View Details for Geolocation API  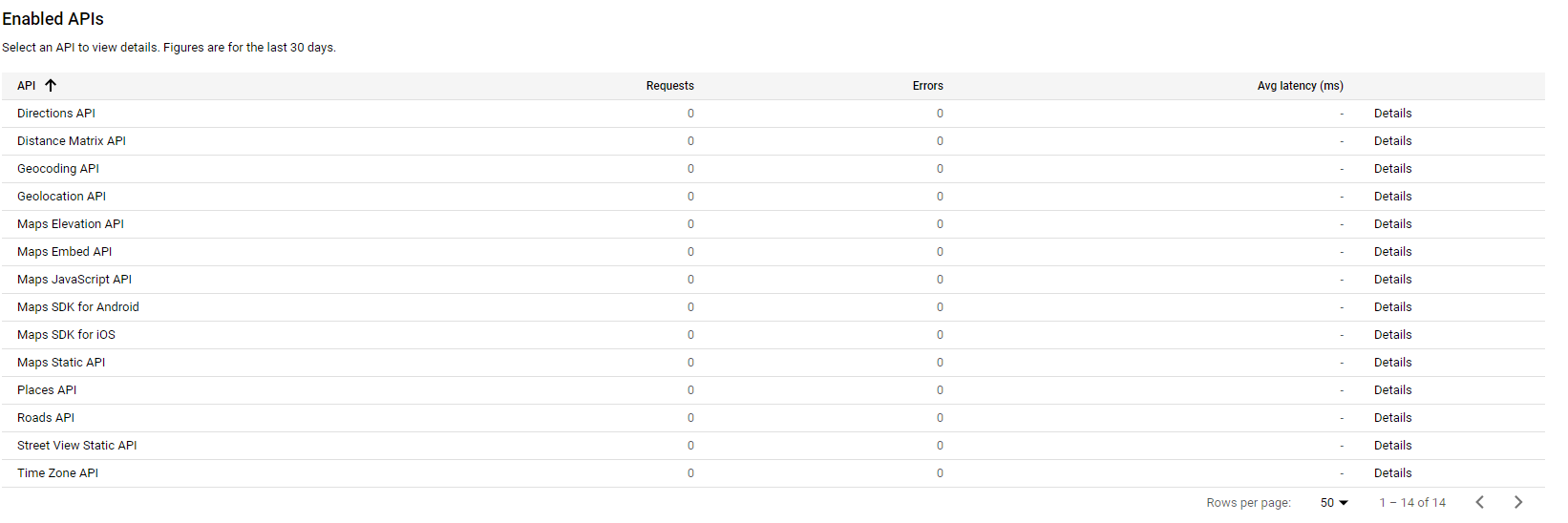(1392, 197)
